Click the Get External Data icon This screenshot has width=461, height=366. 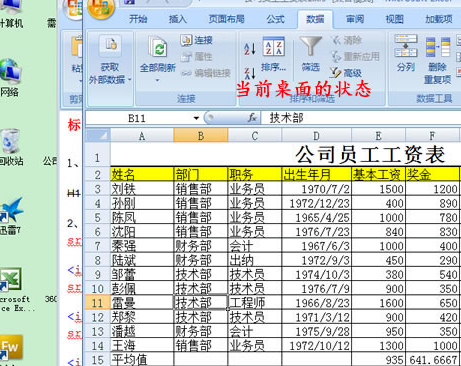(111, 45)
